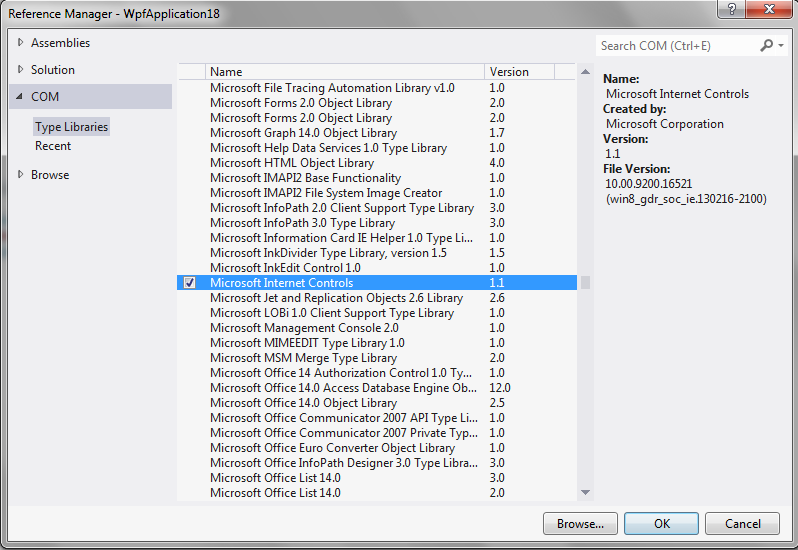Select the Assemblies category
Image resolution: width=798 pixels, height=550 pixels.
[x=61, y=43]
